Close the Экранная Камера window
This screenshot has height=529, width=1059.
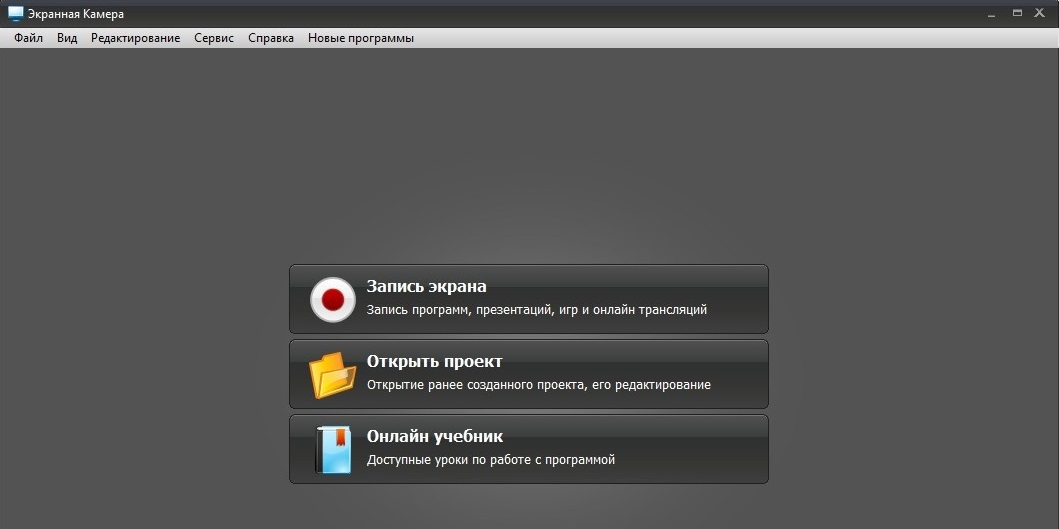click(1039, 13)
